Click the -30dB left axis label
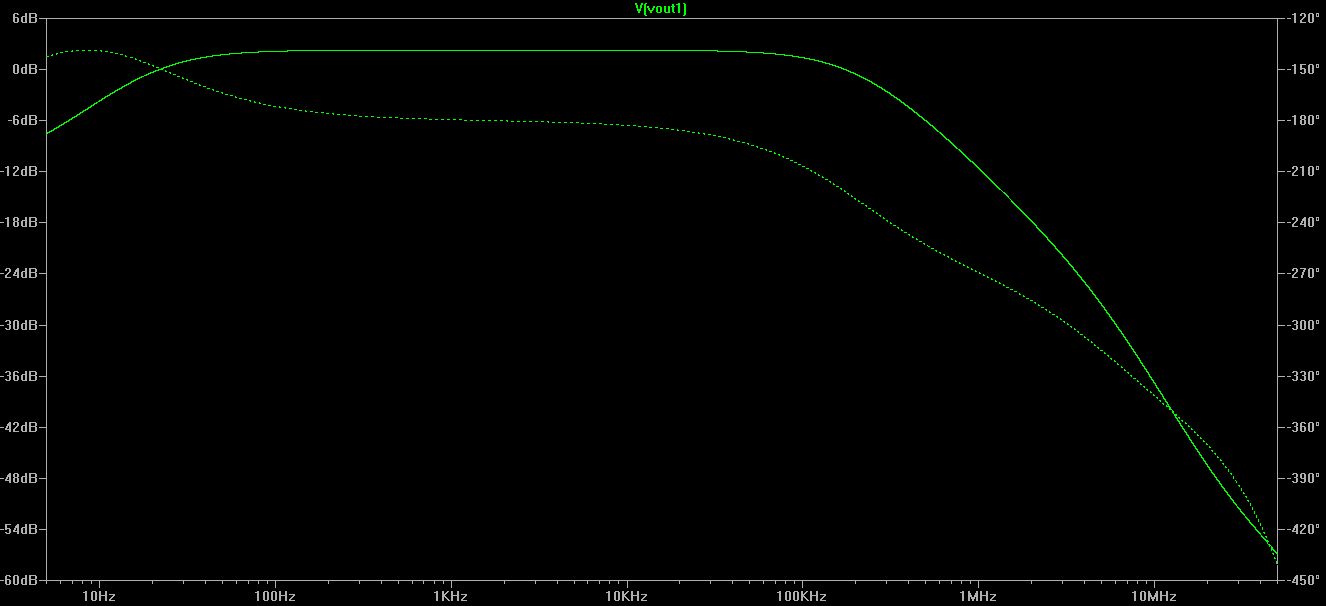Screen dimensions: 1326x606 [21, 325]
